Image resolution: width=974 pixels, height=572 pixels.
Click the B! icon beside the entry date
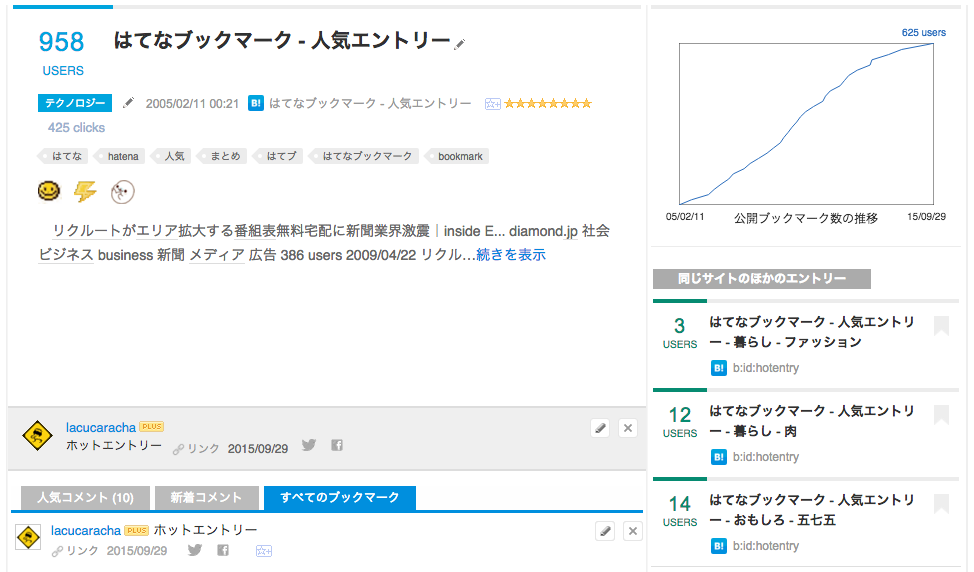(256, 103)
